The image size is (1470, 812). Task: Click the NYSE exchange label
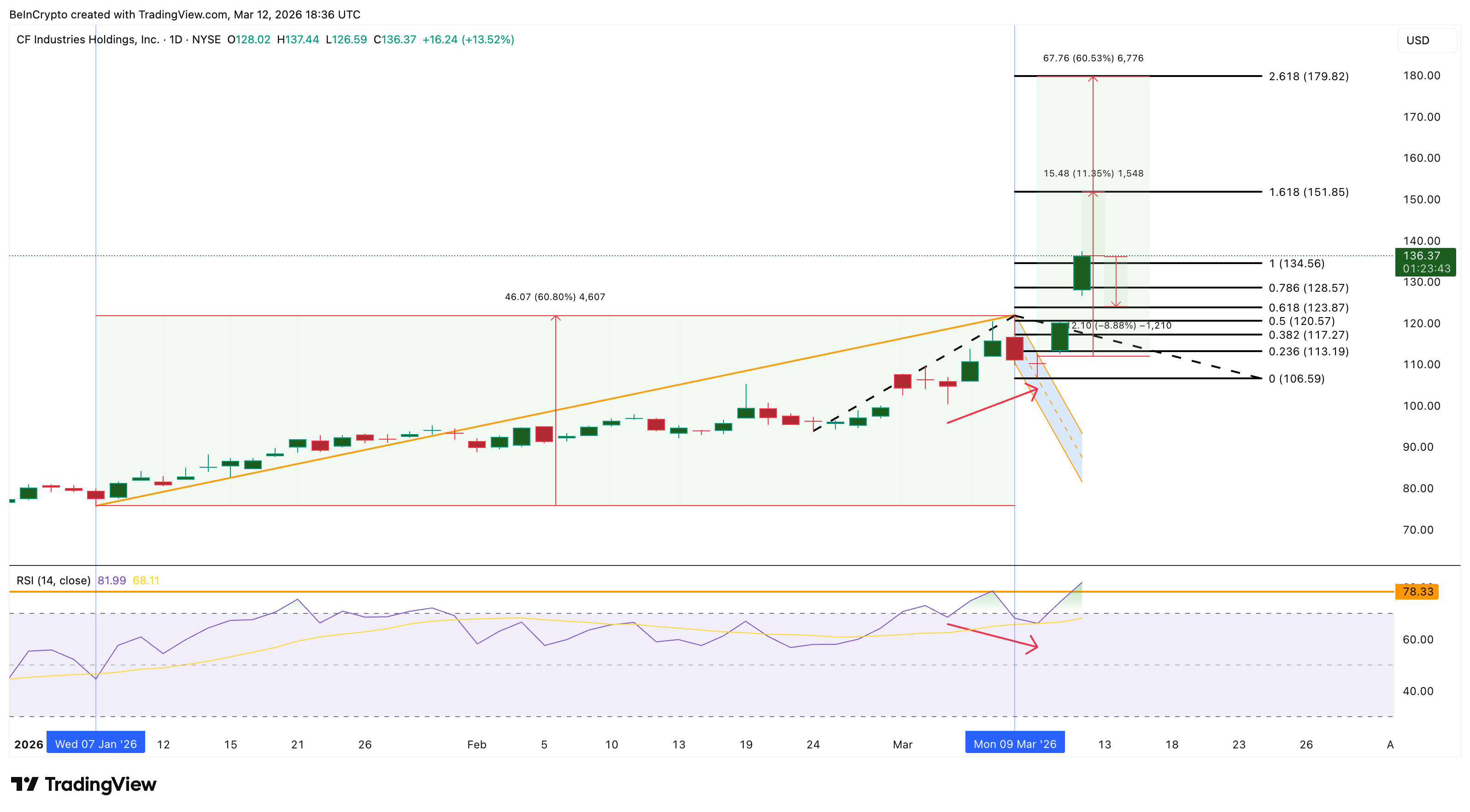[208, 40]
